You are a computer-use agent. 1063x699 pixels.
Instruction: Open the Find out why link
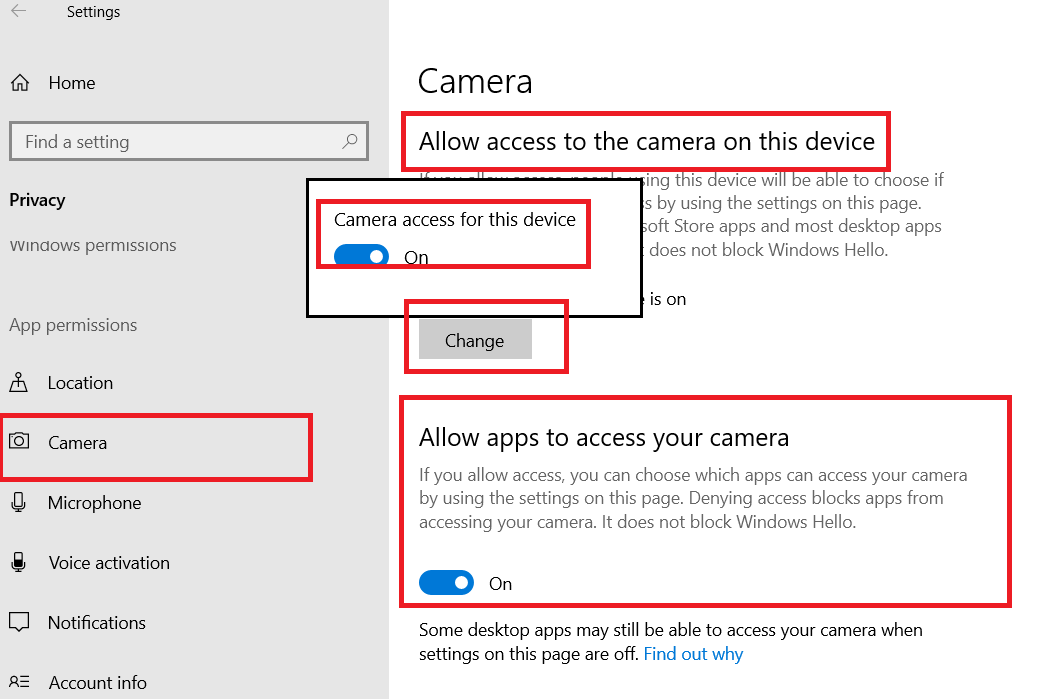693,654
